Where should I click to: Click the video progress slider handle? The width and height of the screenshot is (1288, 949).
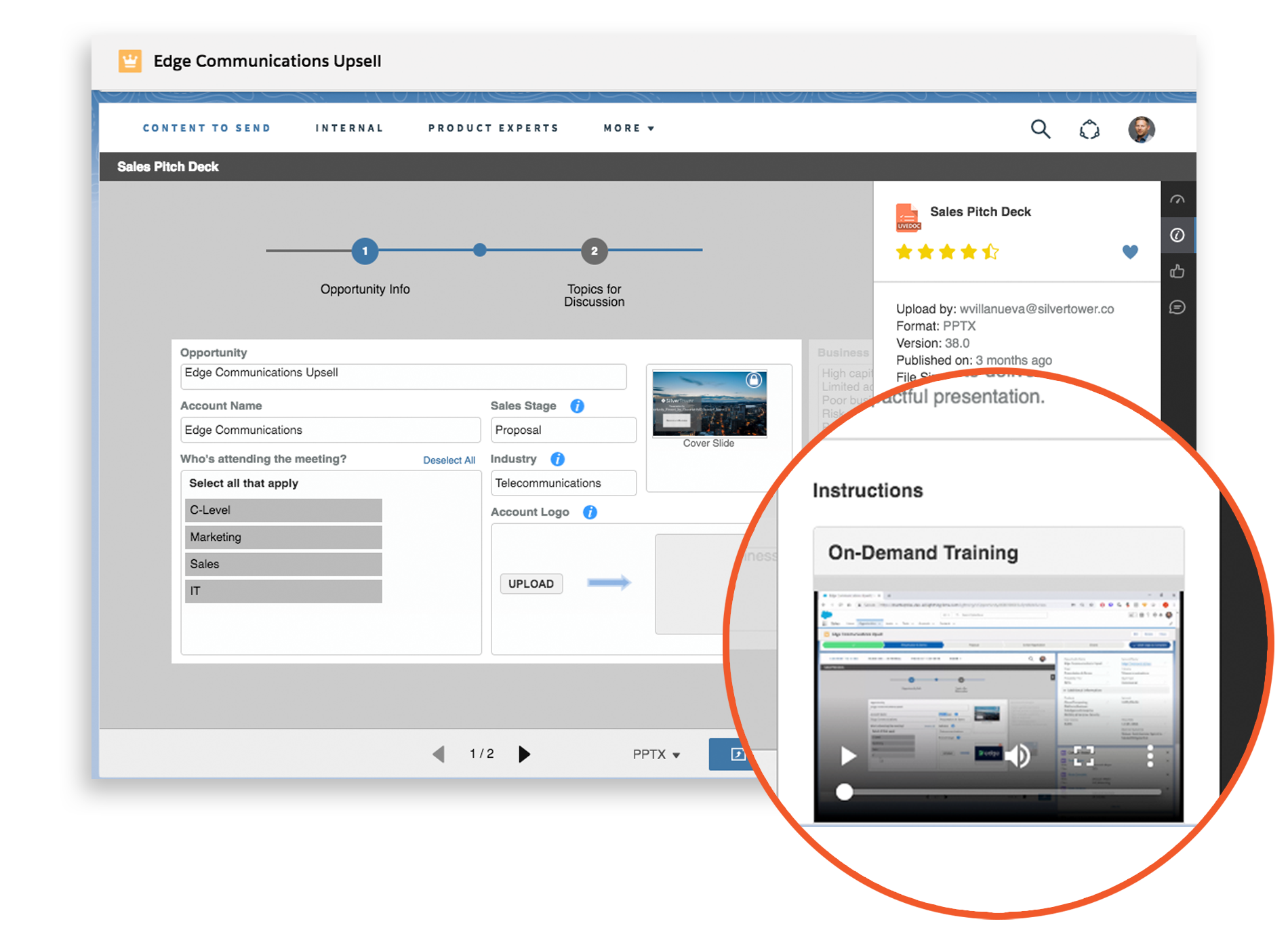(844, 792)
